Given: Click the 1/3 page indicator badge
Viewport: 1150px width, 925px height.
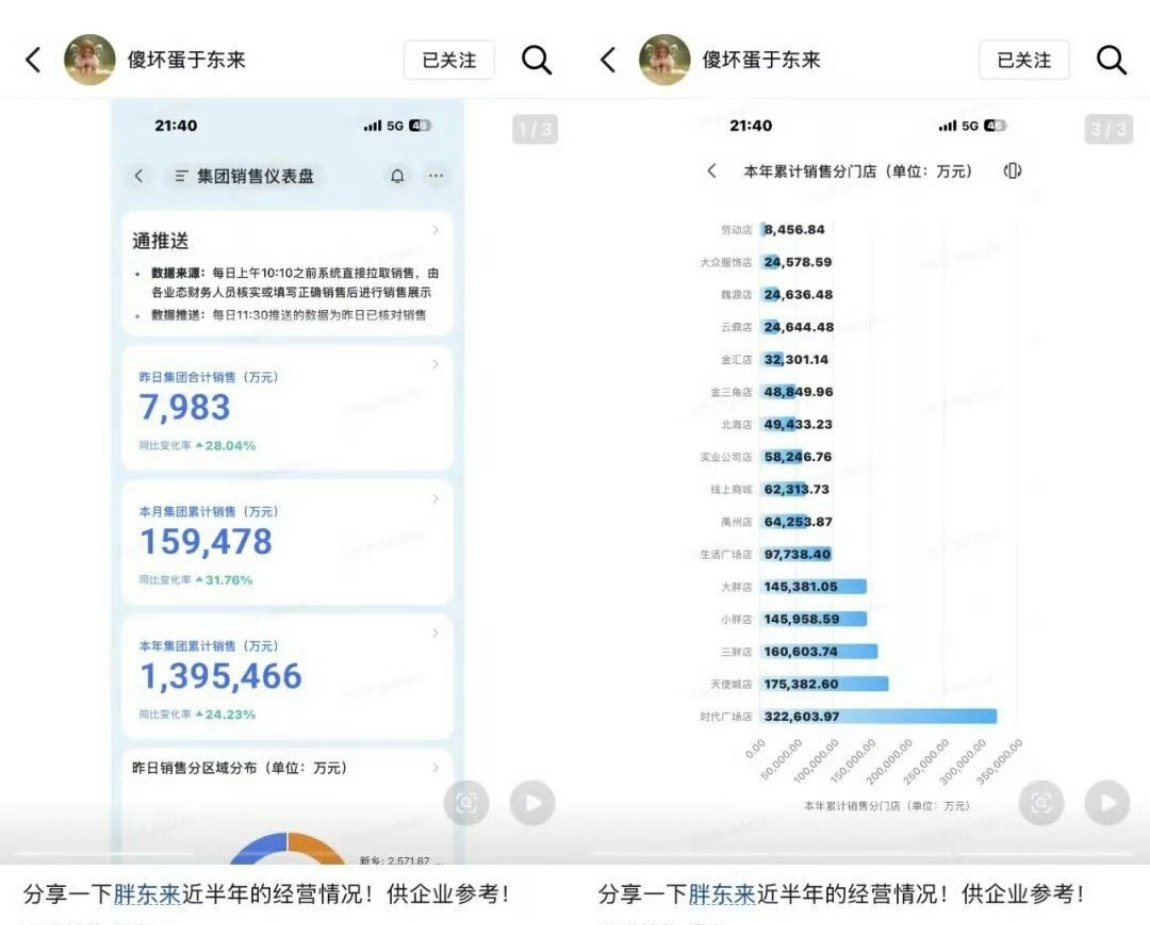Looking at the screenshot, I should pyautogui.click(x=535, y=130).
